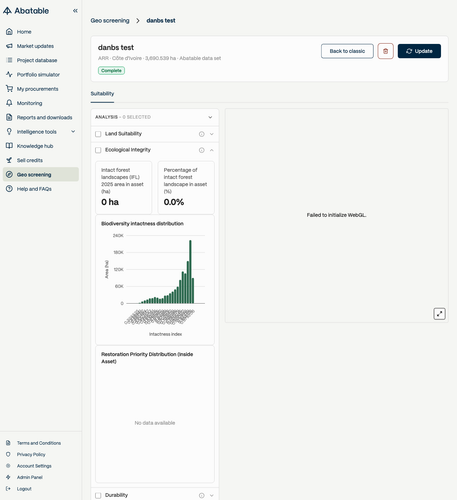
Task: Click the Land Suitability info icon
Action: pos(202,134)
